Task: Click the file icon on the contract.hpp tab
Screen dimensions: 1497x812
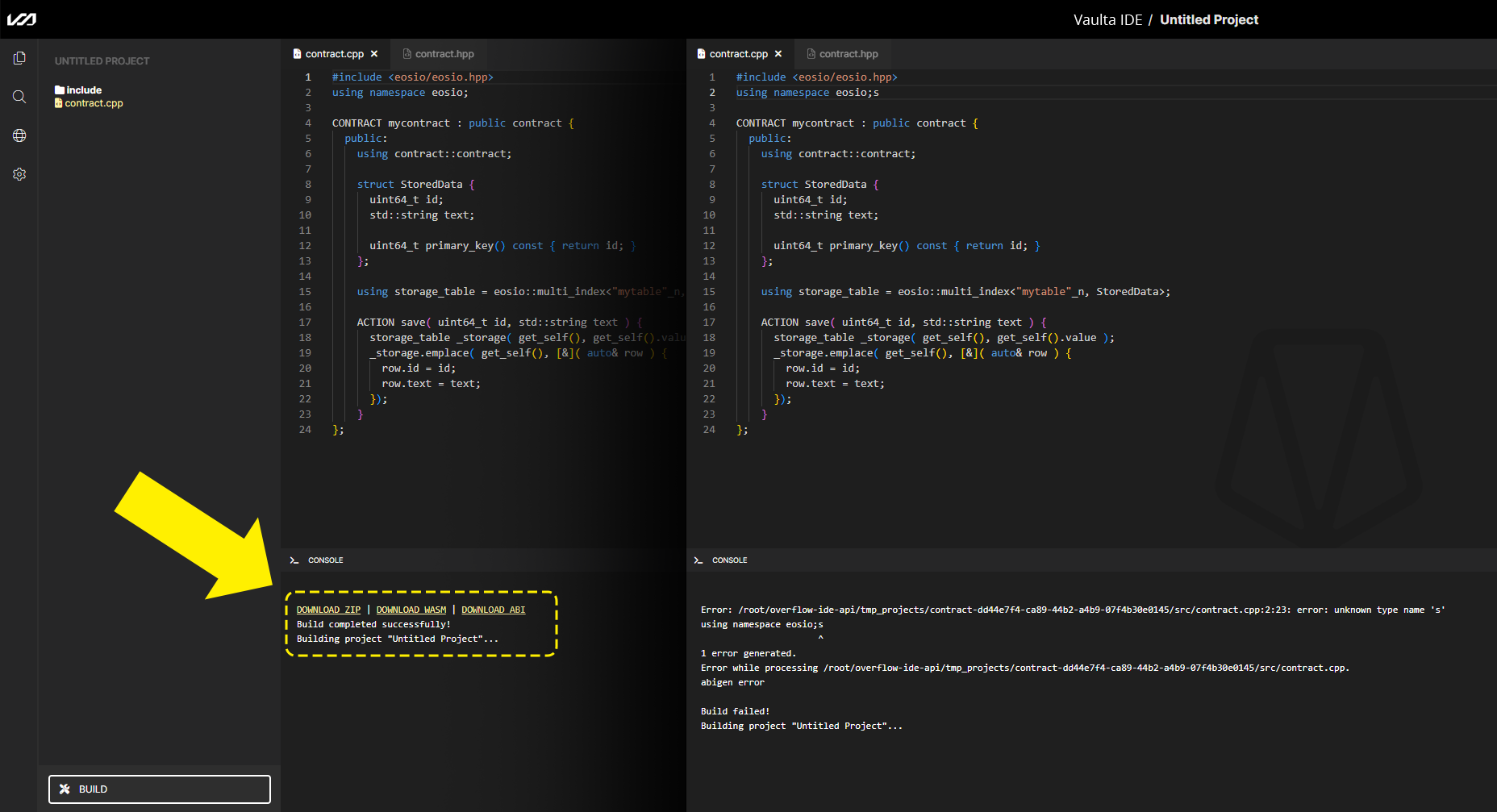Action: coord(406,53)
